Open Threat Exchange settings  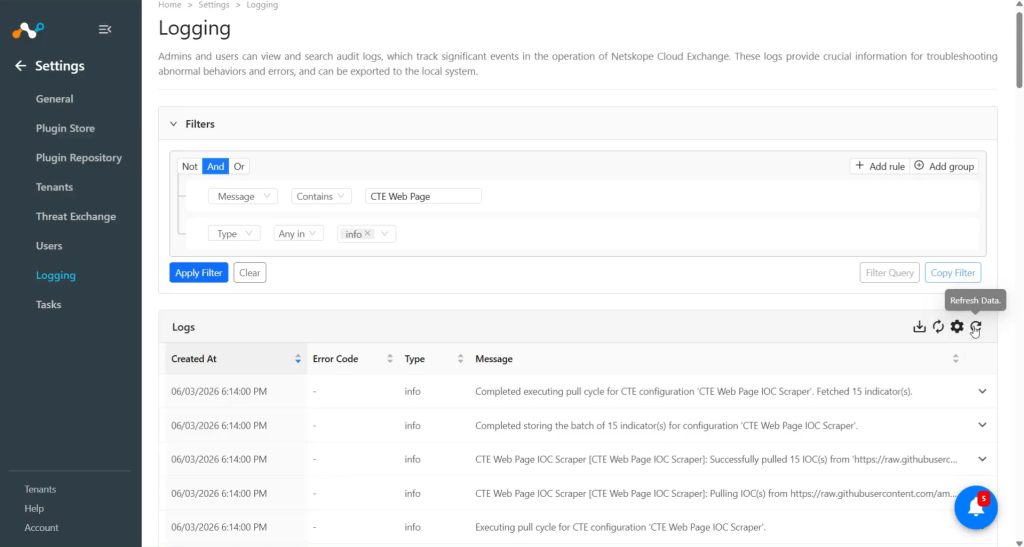76,217
